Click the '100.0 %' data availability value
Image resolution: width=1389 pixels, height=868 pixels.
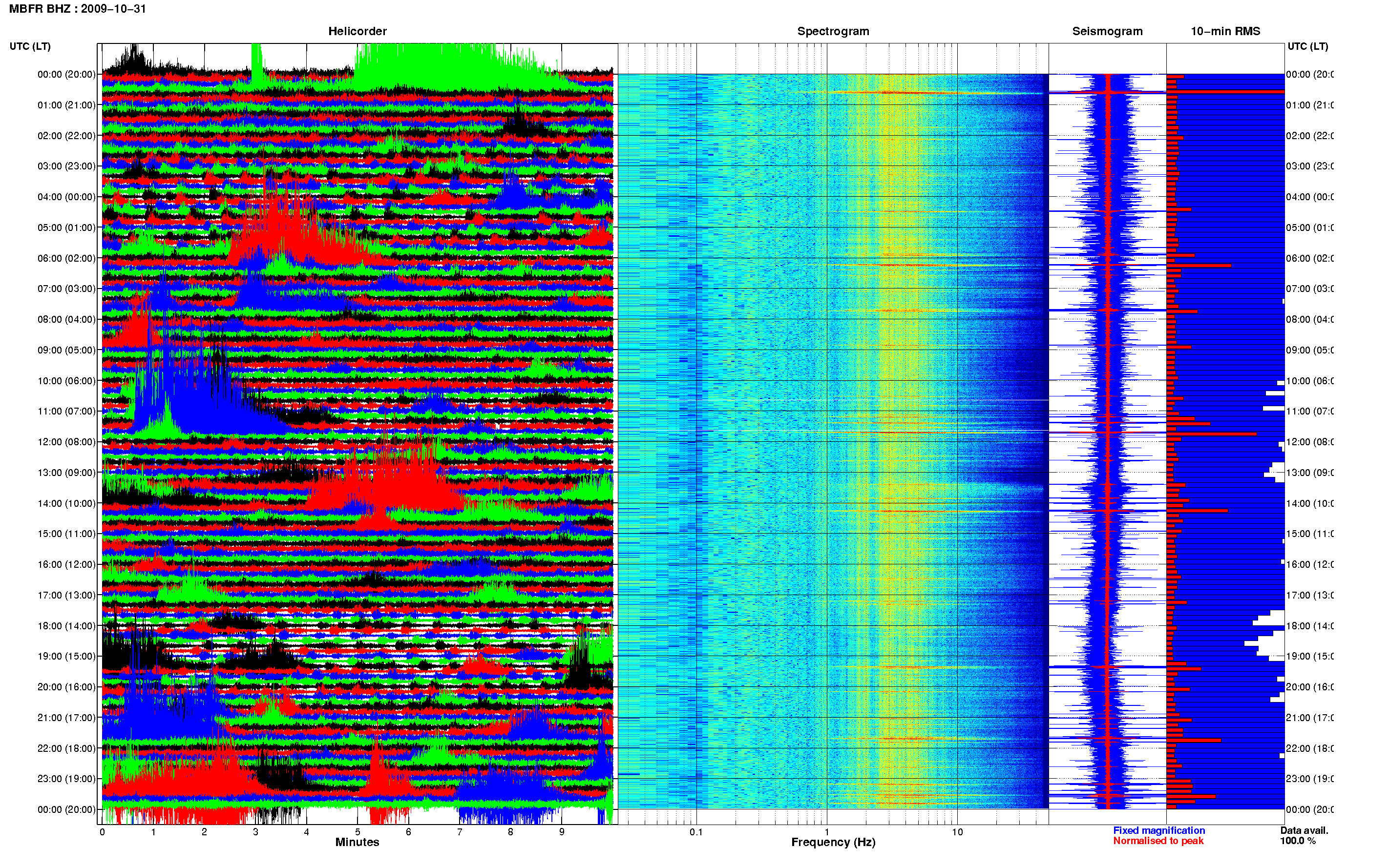[x=1298, y=841]
